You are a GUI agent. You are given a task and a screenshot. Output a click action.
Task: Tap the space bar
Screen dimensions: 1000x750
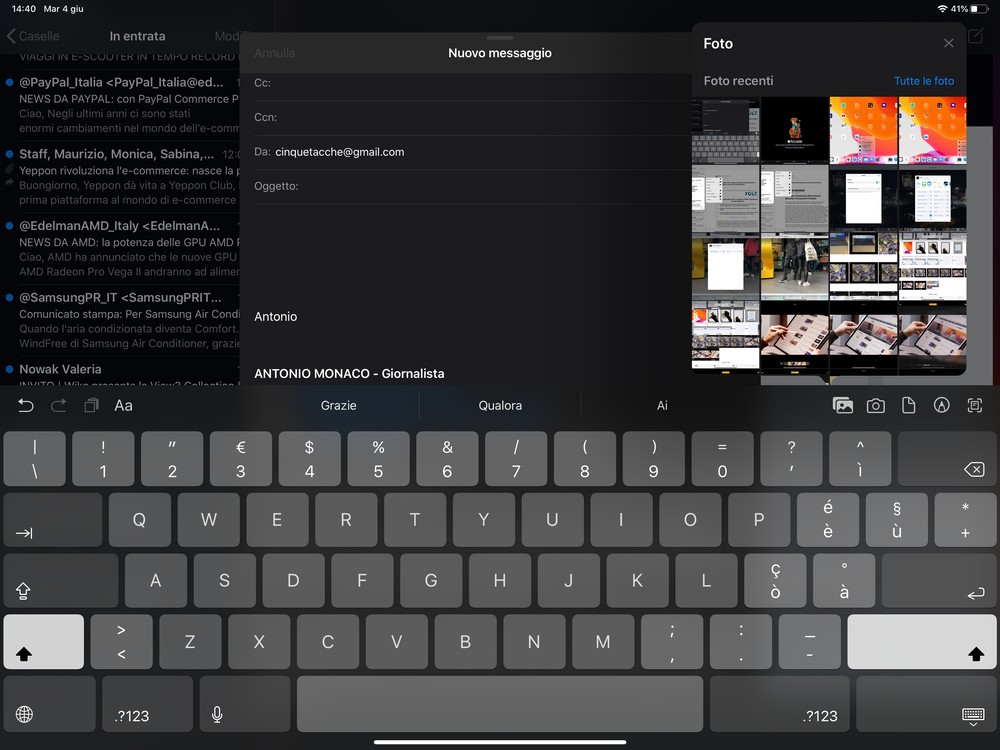pyautogui.click(x=500, y=703)
